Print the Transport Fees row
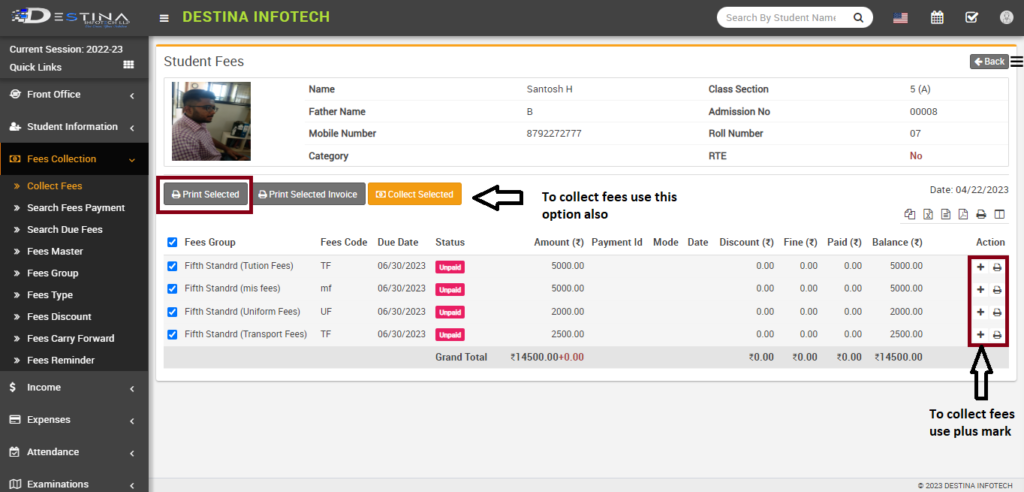 [x=997, y=335]
